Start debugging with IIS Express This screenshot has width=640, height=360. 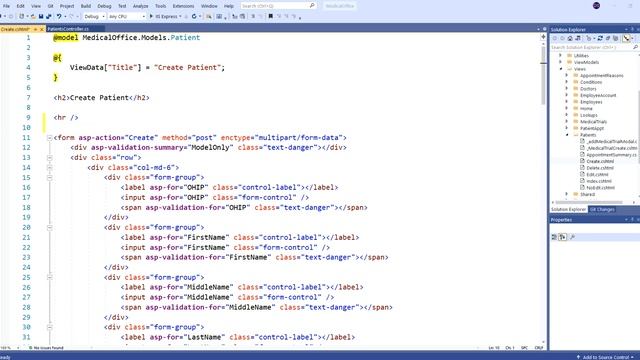164,16
